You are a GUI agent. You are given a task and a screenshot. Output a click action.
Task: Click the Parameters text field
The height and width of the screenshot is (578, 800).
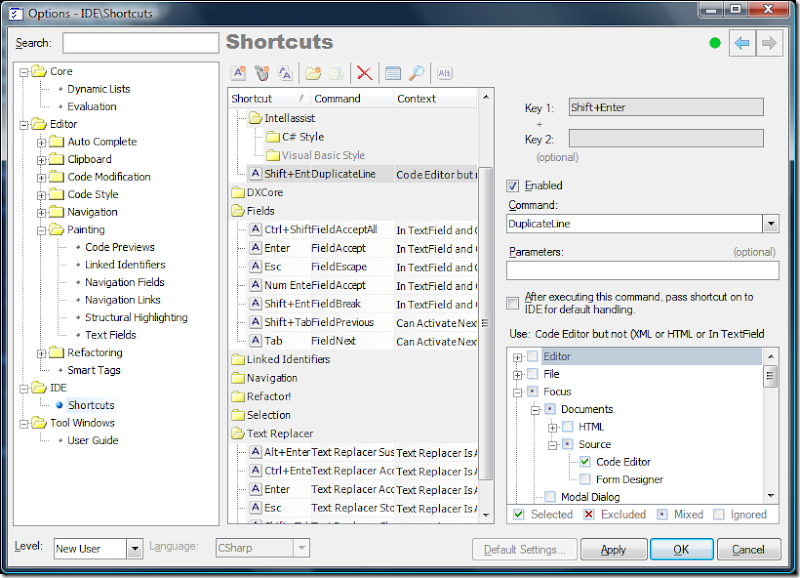pyautogui.click(x=642, y=270)
